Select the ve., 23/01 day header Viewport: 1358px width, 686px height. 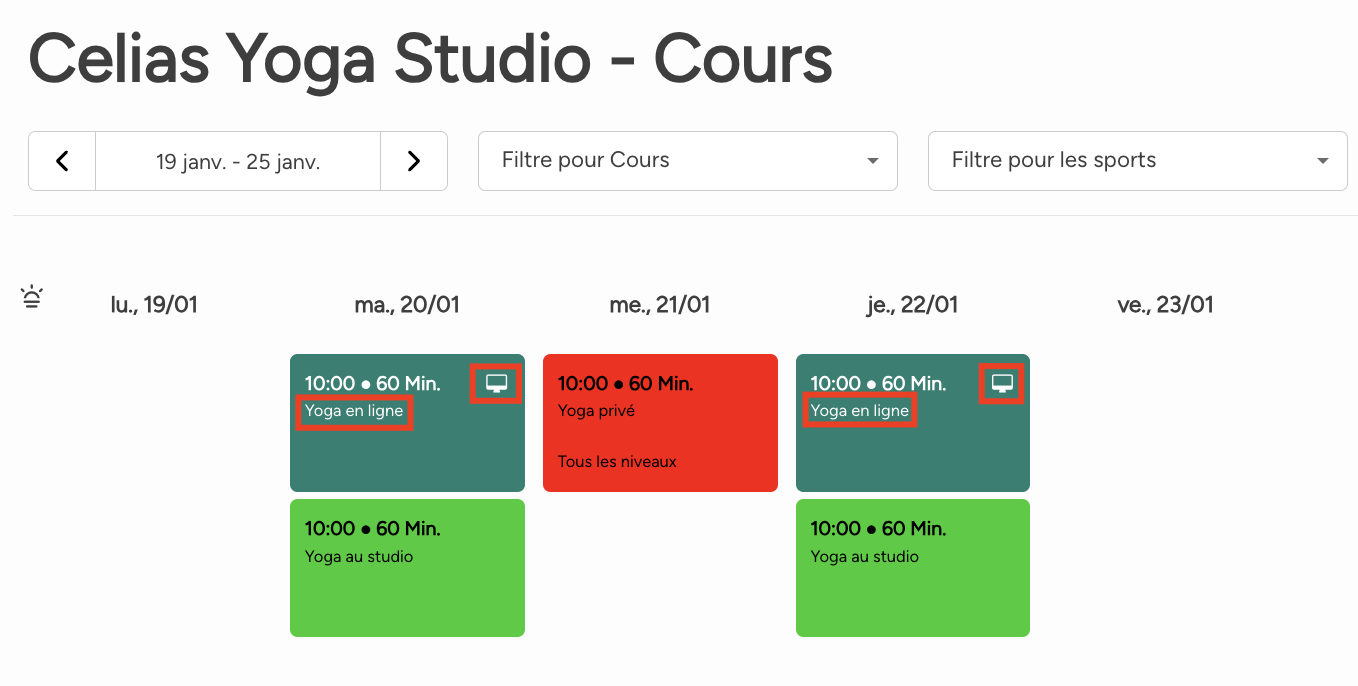click(1165, 305)
